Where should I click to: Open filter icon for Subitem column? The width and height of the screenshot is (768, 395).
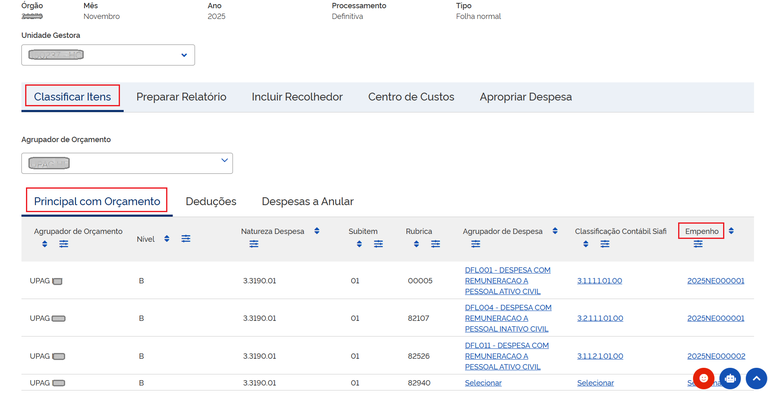(378, 244)
